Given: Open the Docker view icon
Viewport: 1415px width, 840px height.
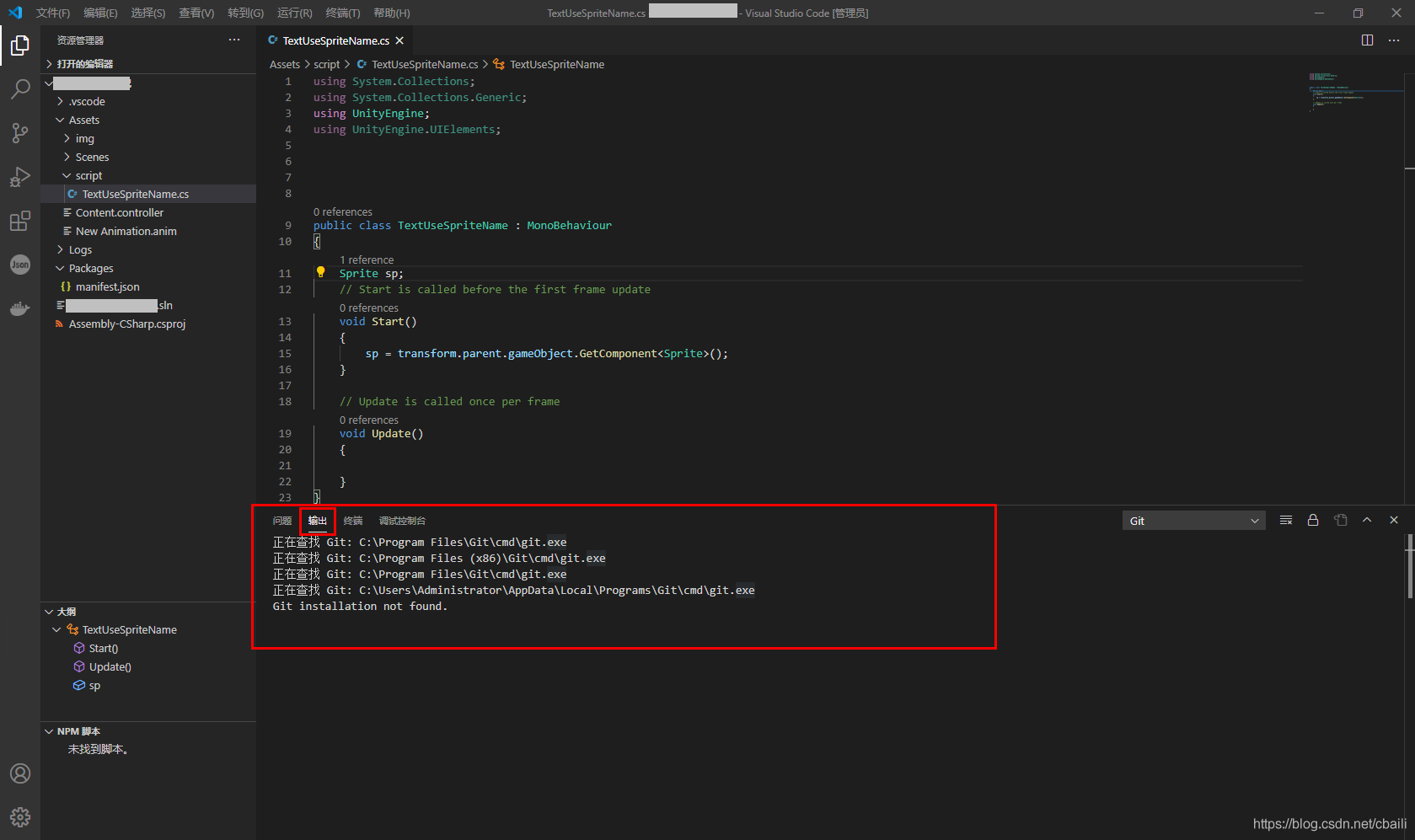Looking at the screenshot, I should coord(20,308).
